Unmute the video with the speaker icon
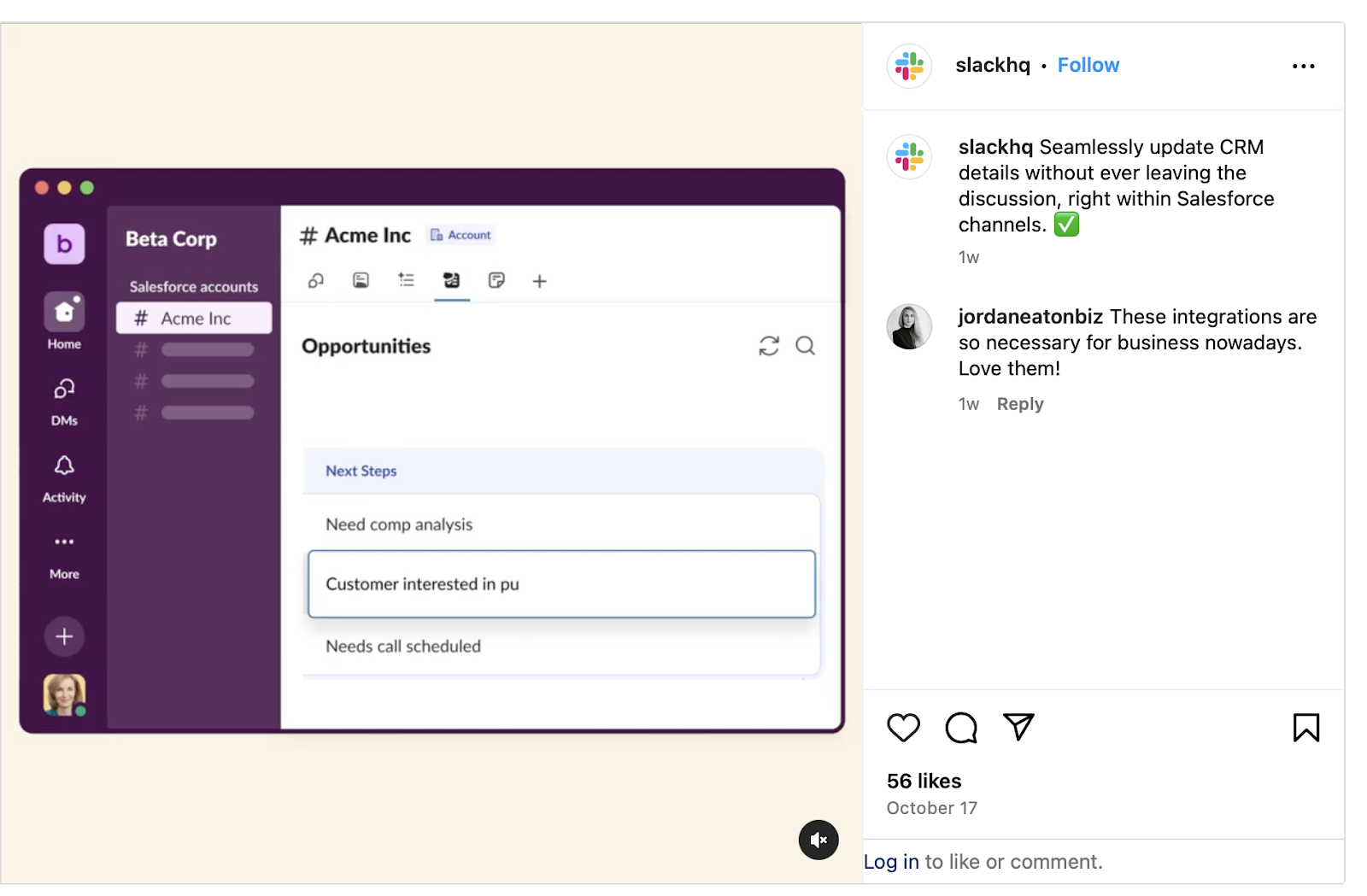This screenshot has width=1367, height=896. (x=818, y=840)
